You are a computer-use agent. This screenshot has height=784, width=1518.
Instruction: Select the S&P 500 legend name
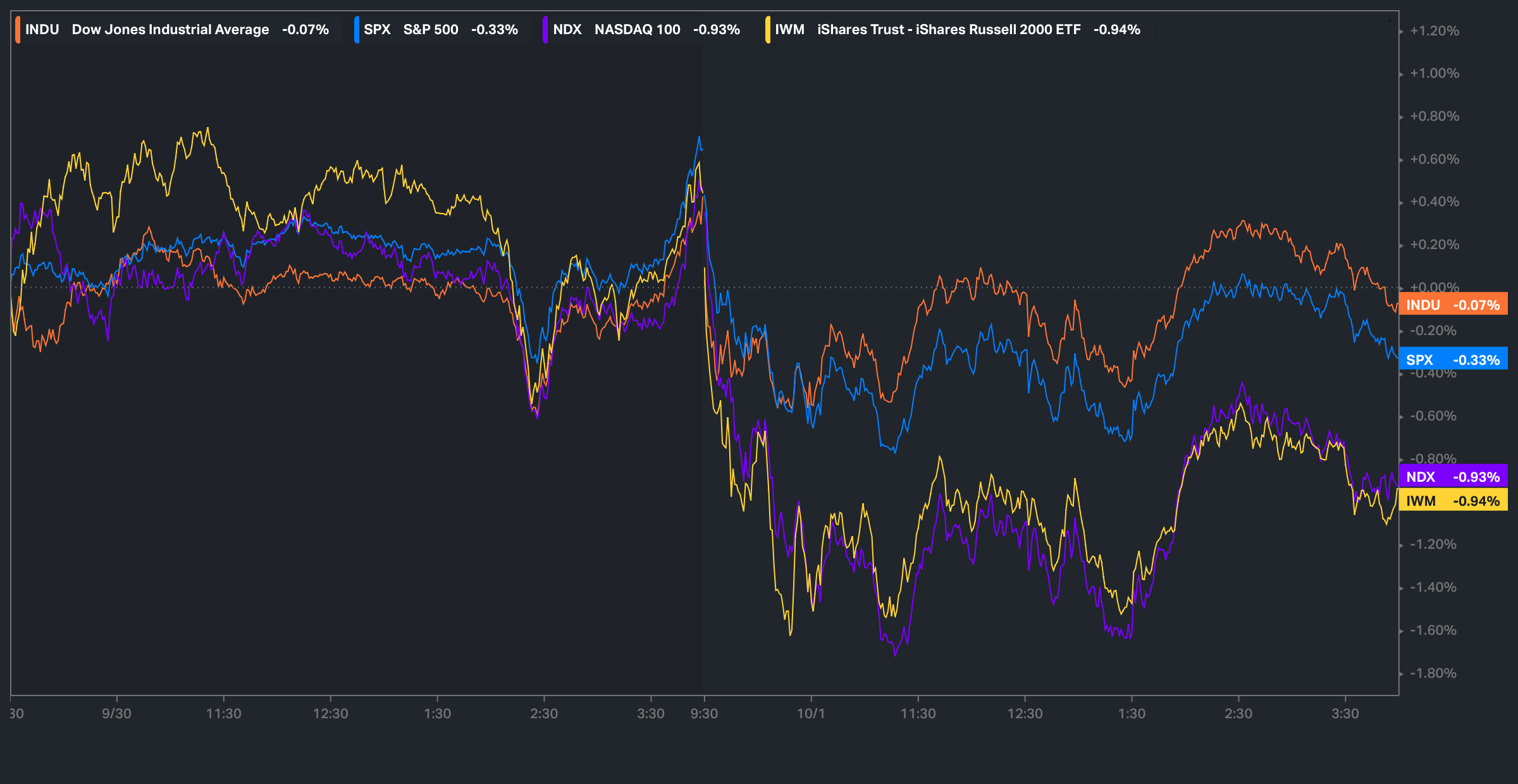click(x=431, y=30)
